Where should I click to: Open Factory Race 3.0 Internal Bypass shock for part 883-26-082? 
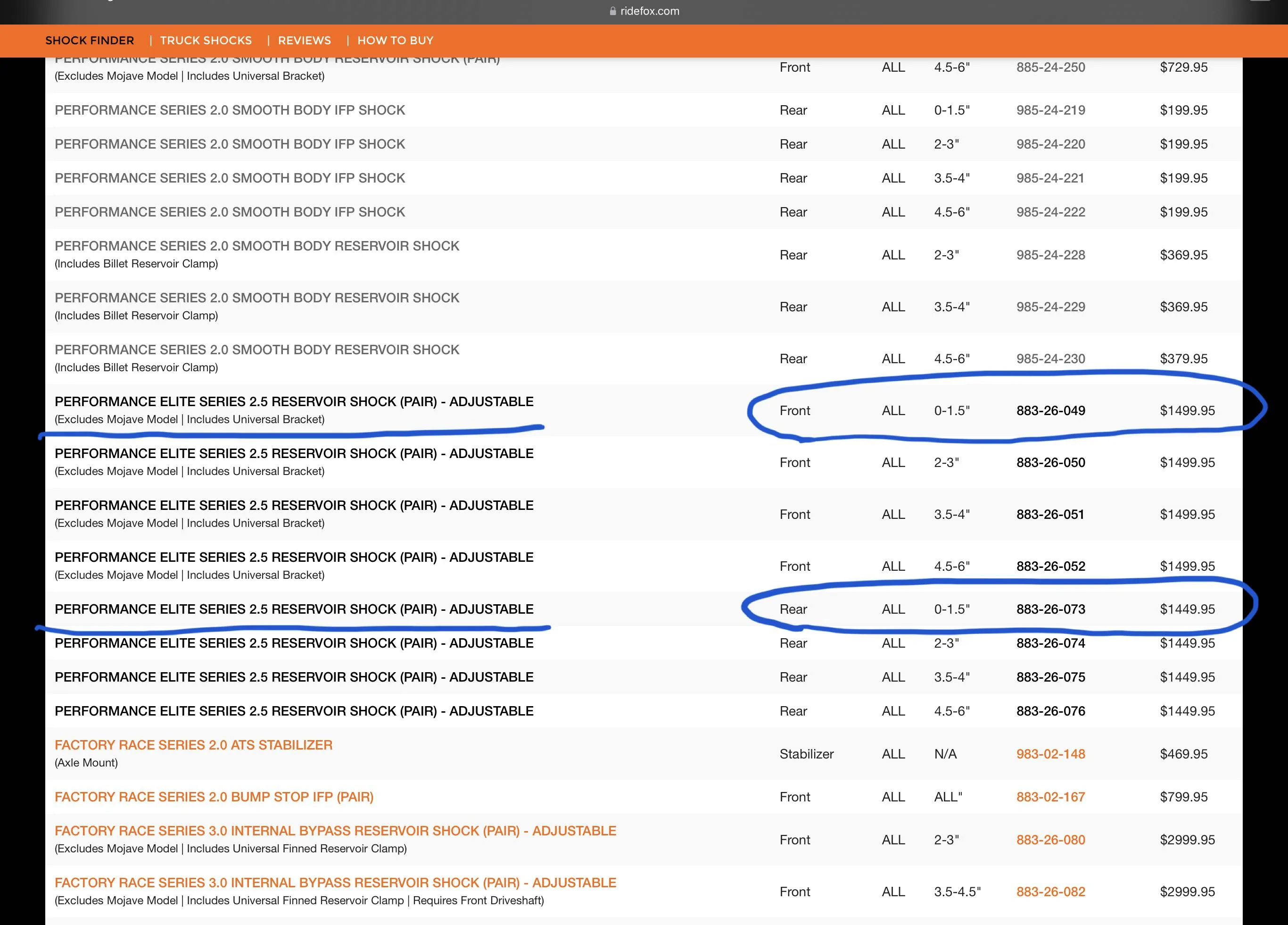coord(336,883)
